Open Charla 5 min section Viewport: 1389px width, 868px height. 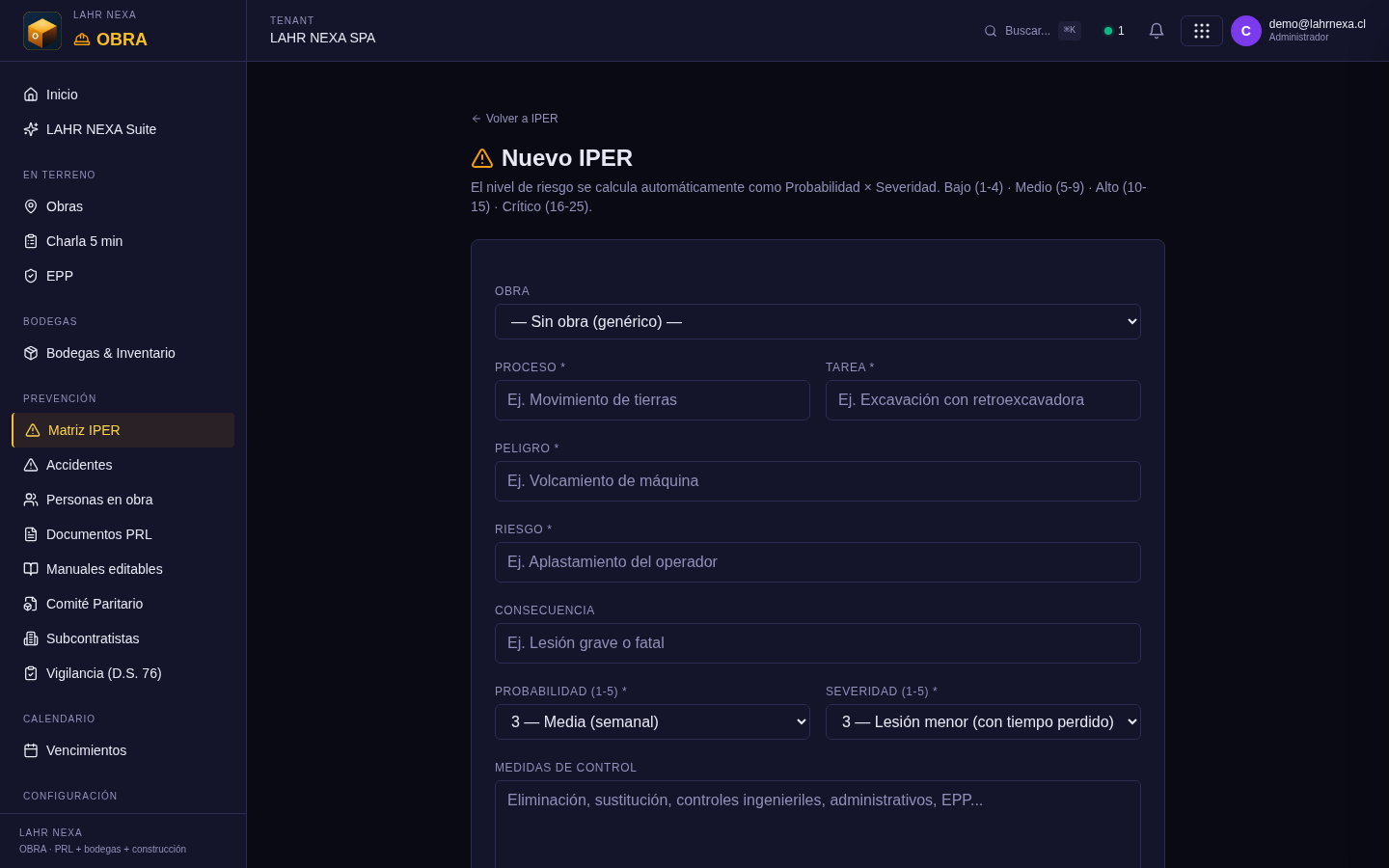(x=123, y=241)
